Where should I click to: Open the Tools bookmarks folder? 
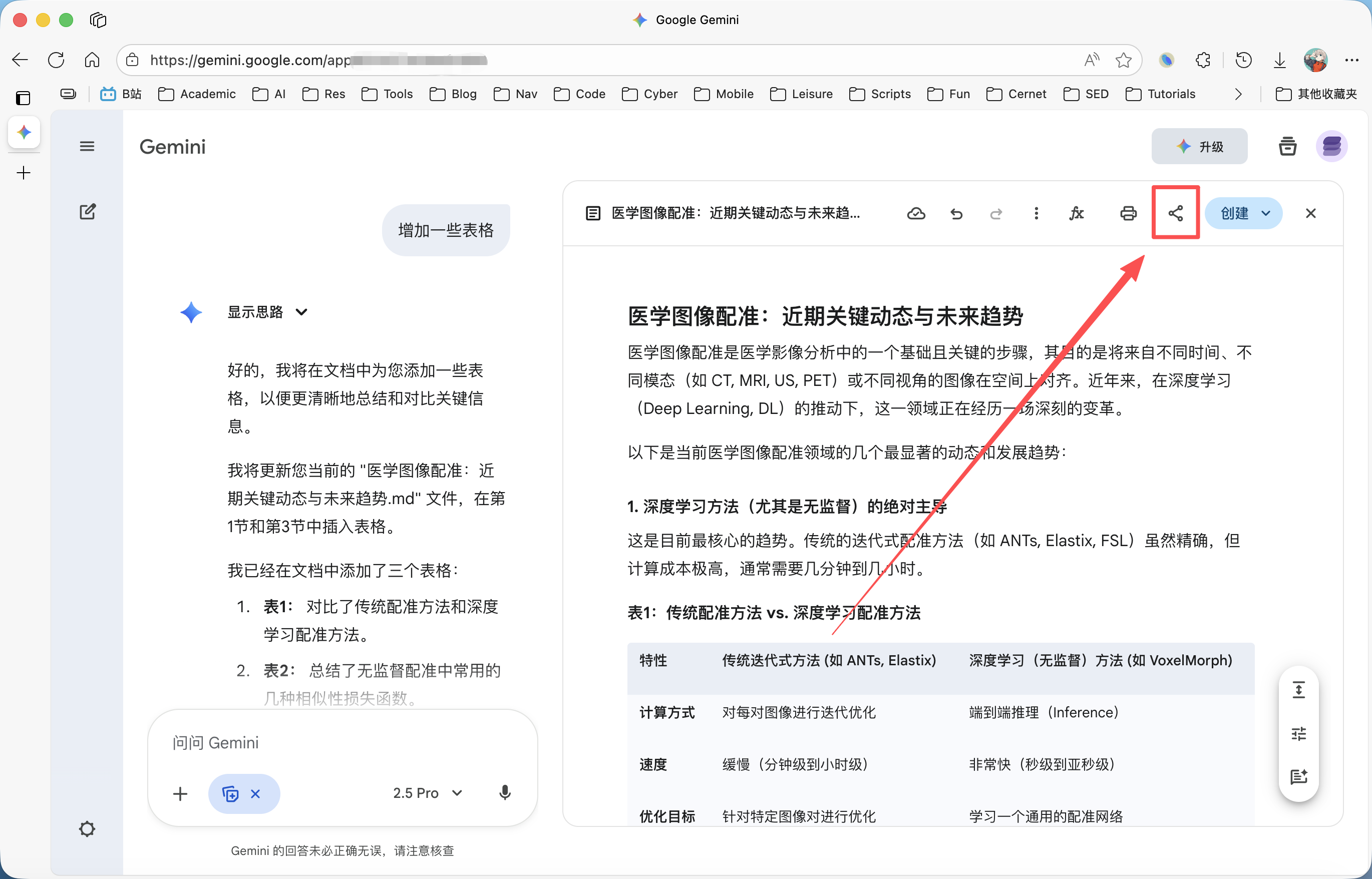pos(387,94)
